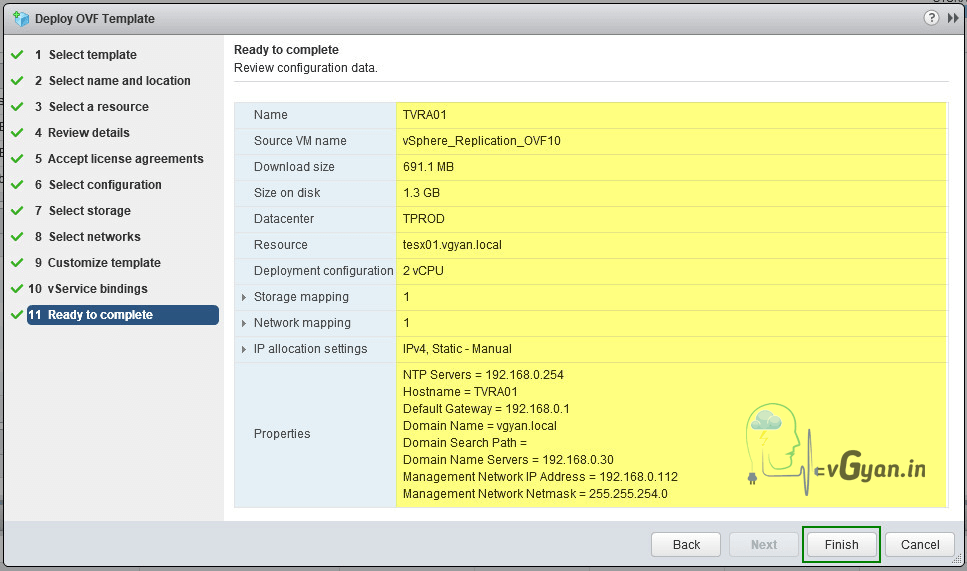Click the Deployment configuration value 2 vCPU

pos(423,271)
